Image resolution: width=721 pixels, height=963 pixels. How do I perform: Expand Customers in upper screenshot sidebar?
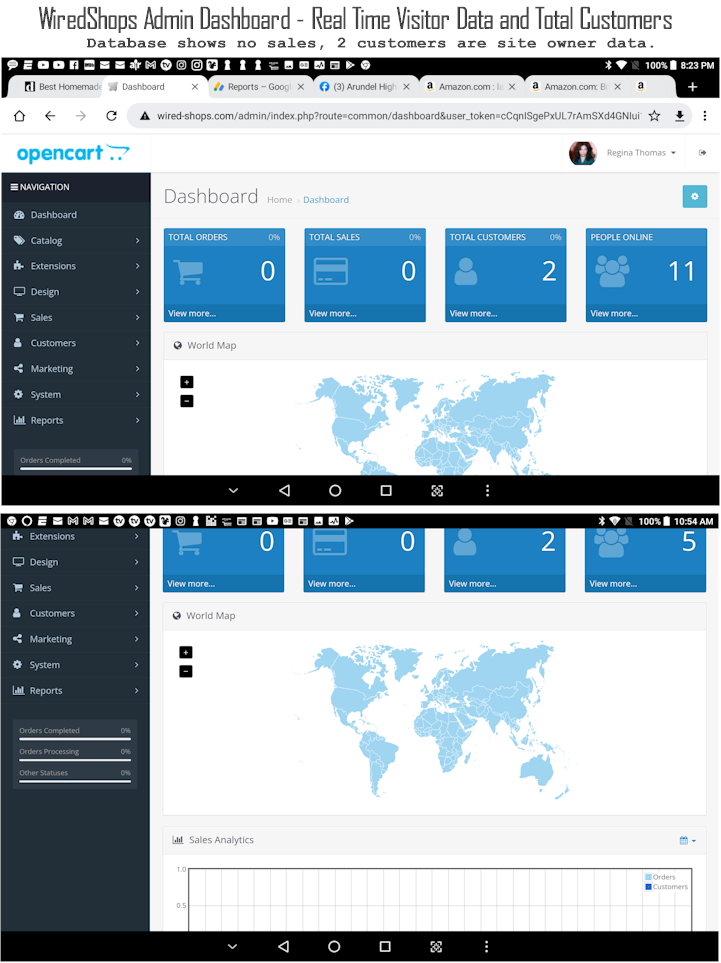click(76, 343)
